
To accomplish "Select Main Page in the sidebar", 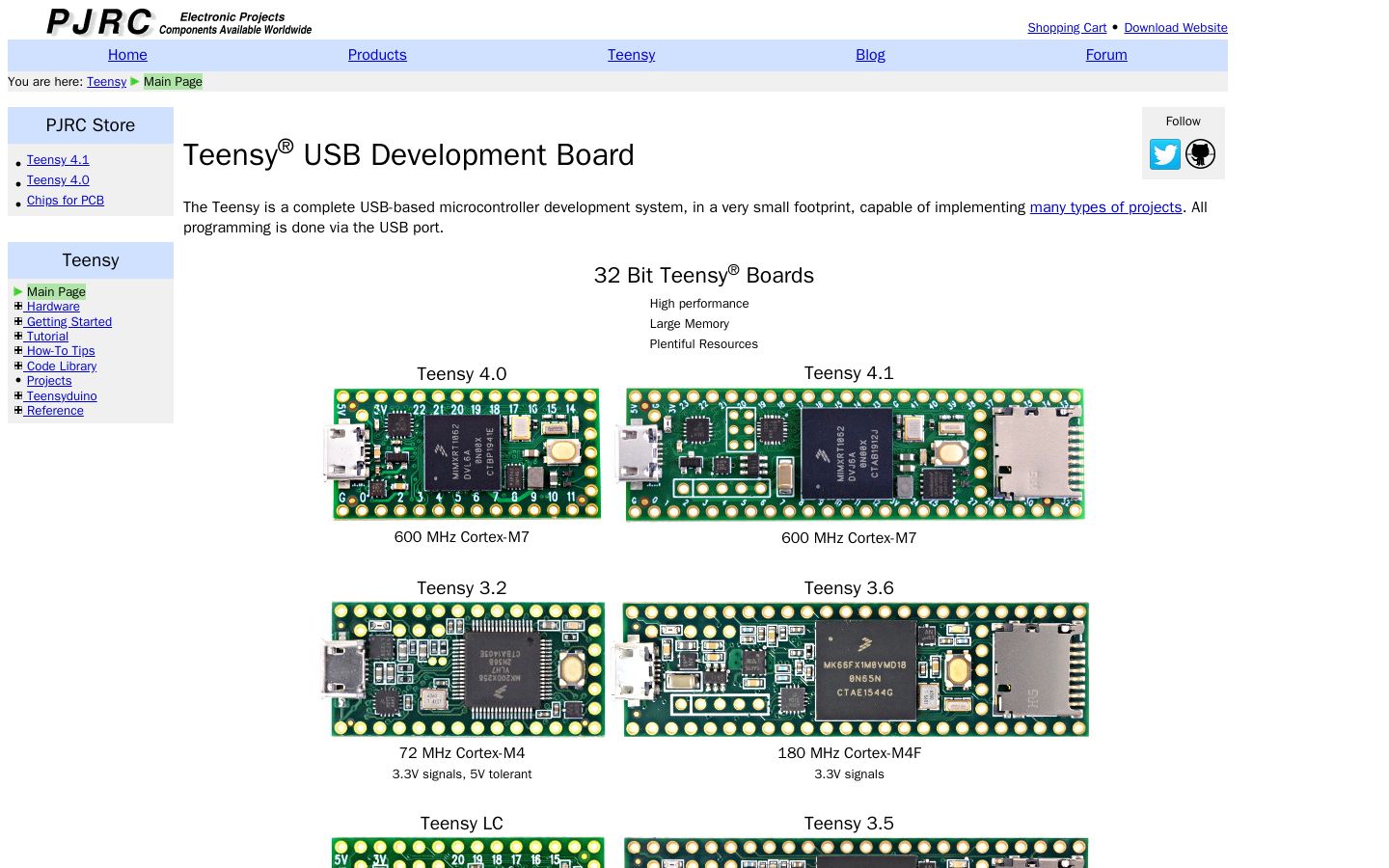I will pos(56,292).
